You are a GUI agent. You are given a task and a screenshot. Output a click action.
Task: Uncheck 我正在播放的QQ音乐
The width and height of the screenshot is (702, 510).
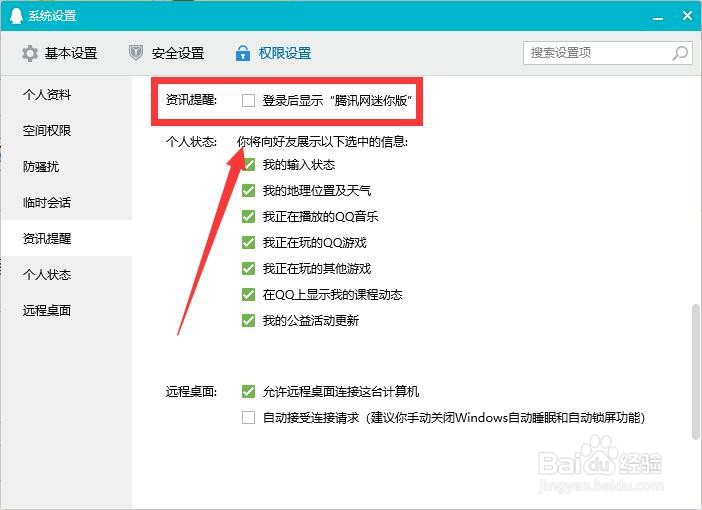(248, 217)
